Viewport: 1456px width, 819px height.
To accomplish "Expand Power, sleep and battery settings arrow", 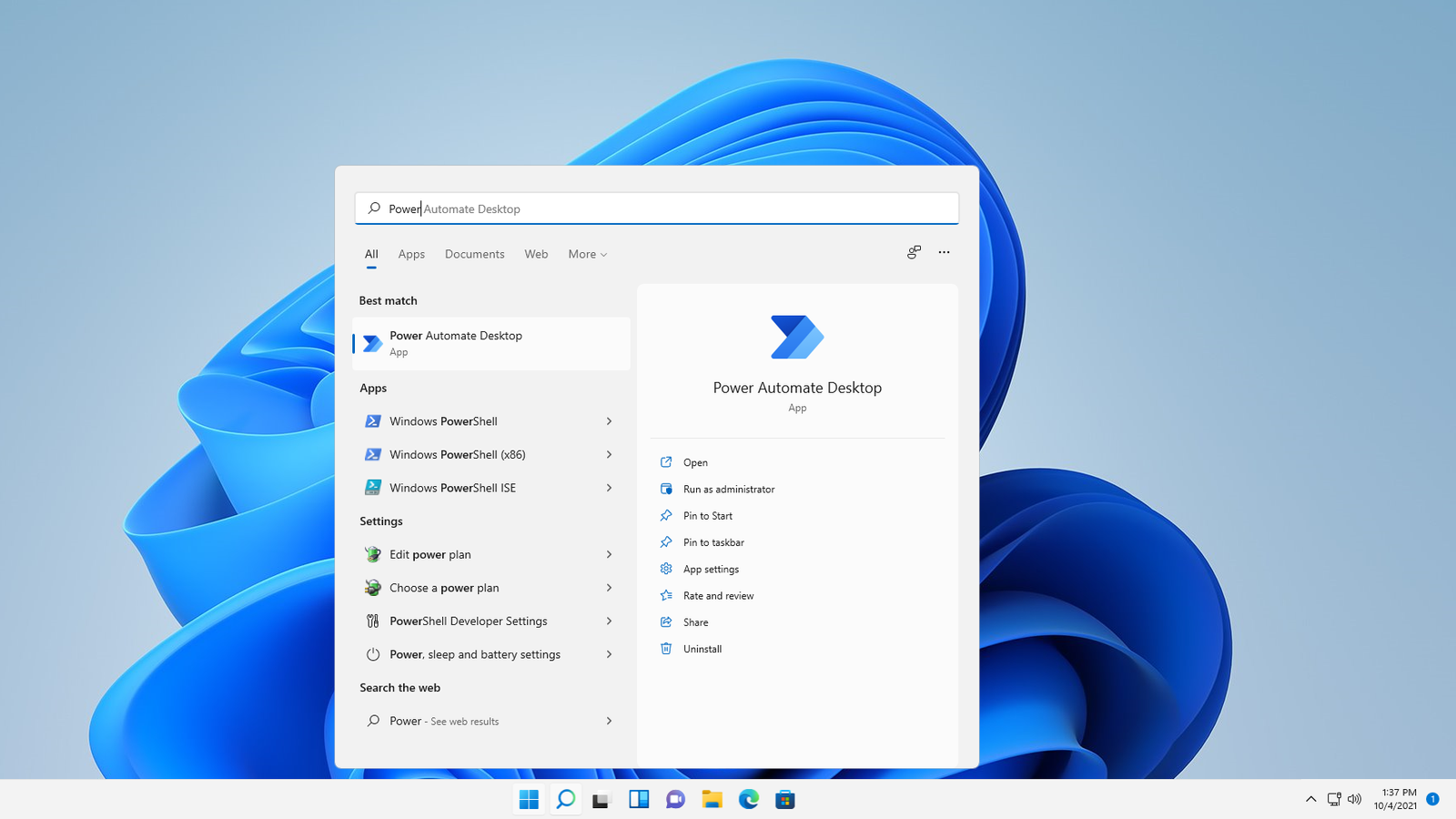I will tap(609, 654).
